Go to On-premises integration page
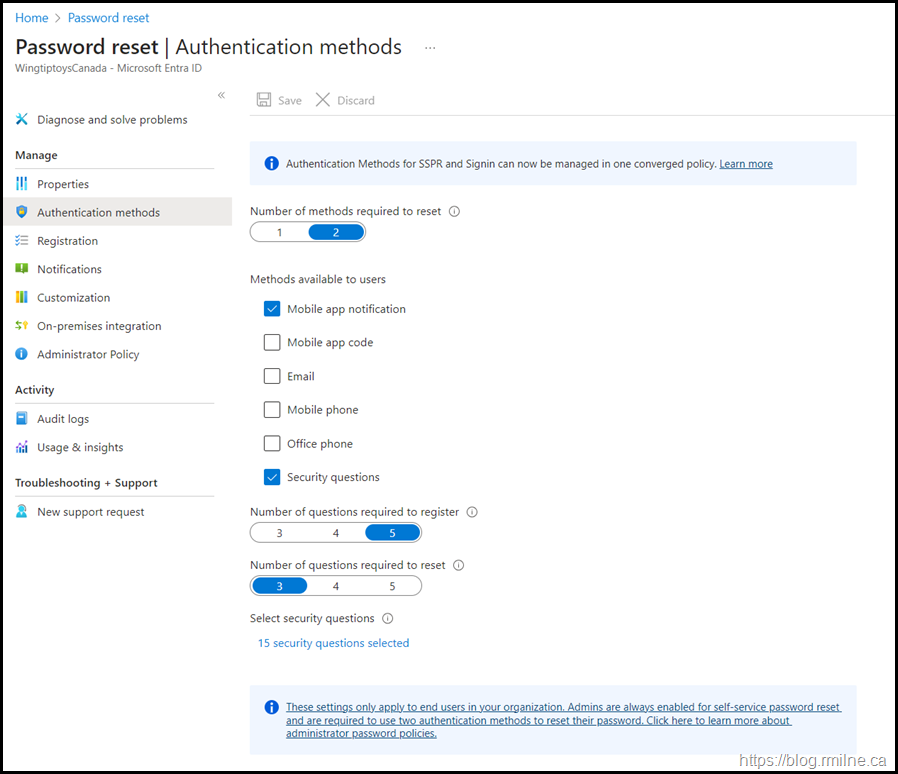This screenshot has height=774, width=898. coord(99,326)
